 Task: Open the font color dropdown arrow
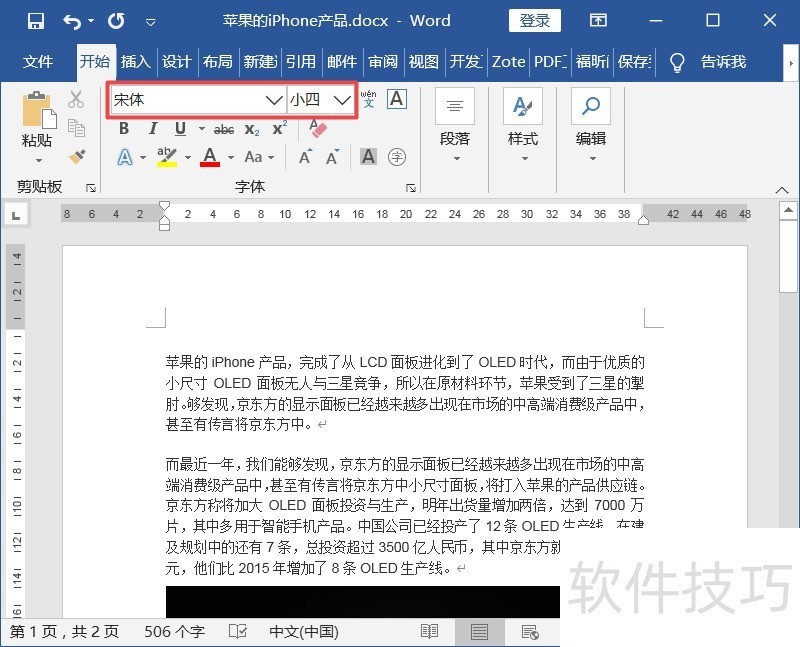click(231, 157)
